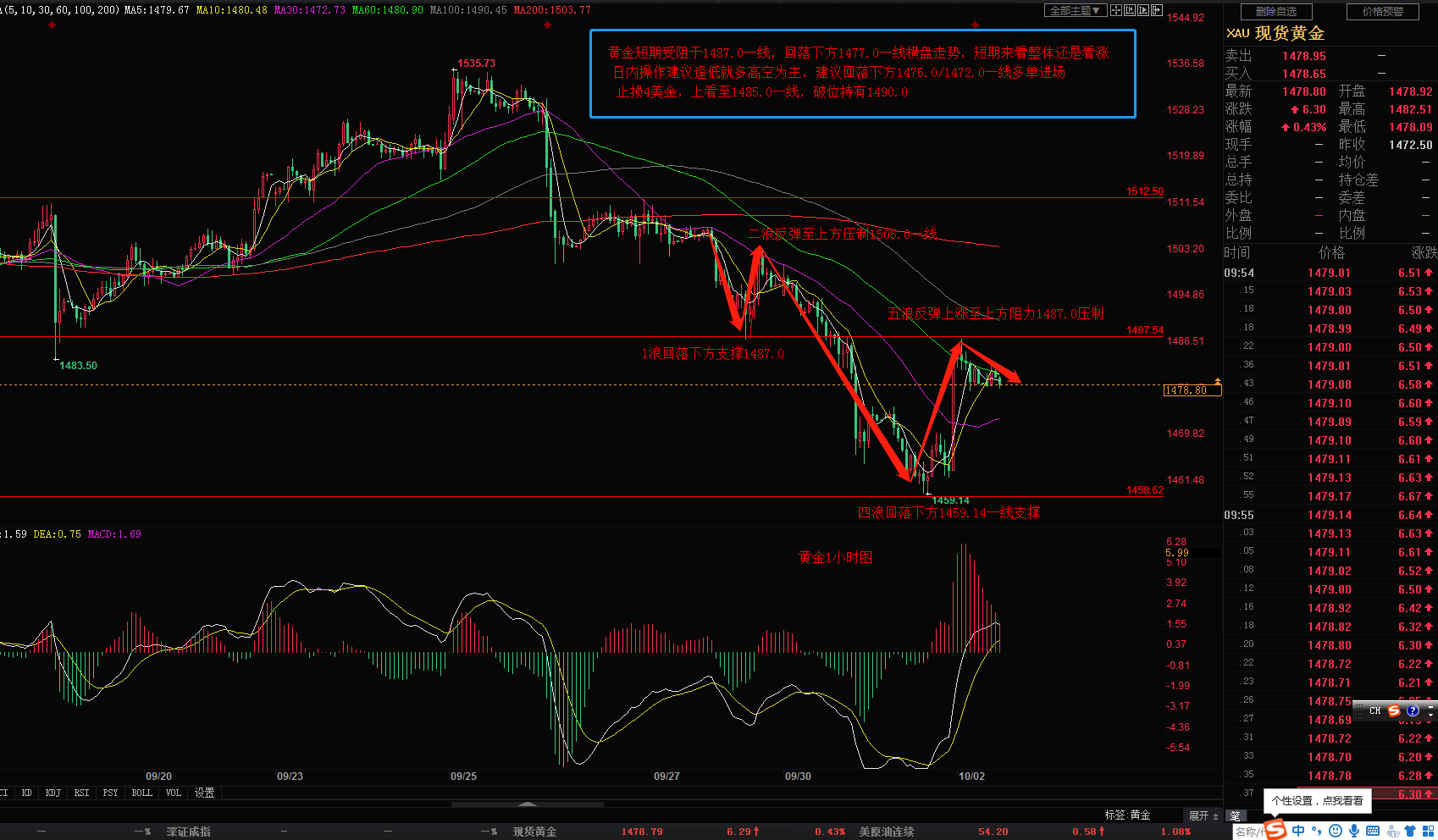This screenshot has height=840, width=1438.
Task: Select the BOLL indicator tab
Action: click(x=142, y=793)
